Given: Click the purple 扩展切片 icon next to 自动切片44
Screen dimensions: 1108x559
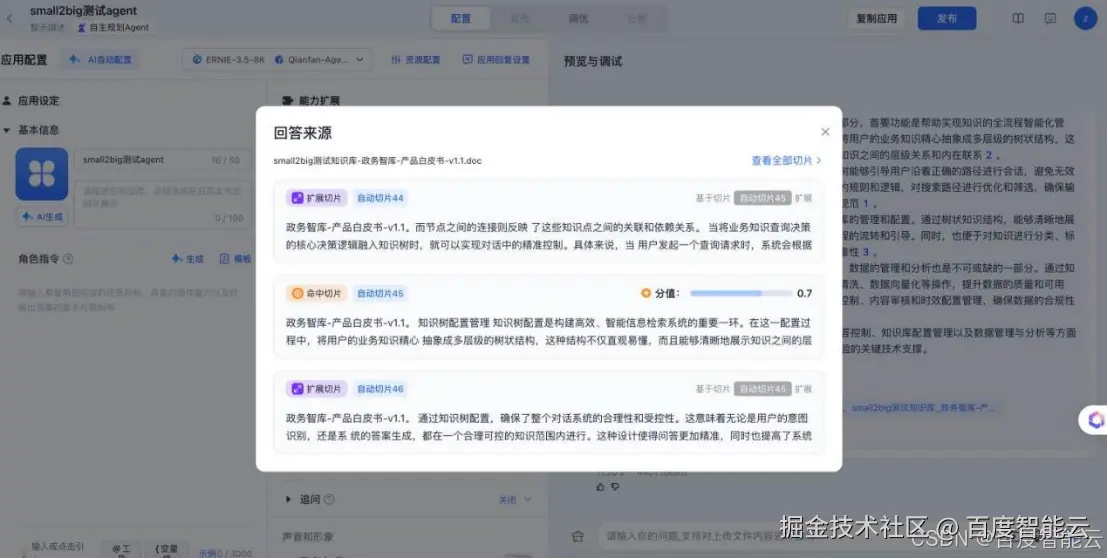Looking at the screenshot, I should click(297, 199).
